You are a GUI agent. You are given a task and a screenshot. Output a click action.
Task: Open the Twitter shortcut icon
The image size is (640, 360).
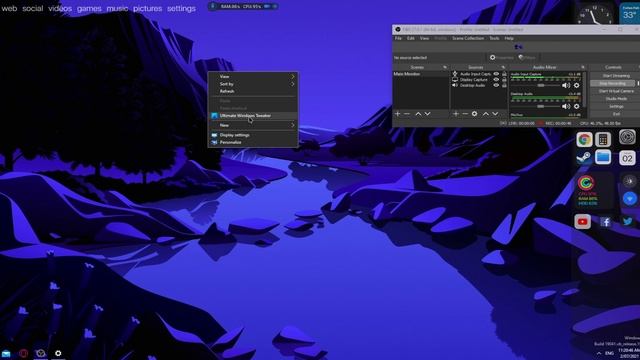pos(627,222)
